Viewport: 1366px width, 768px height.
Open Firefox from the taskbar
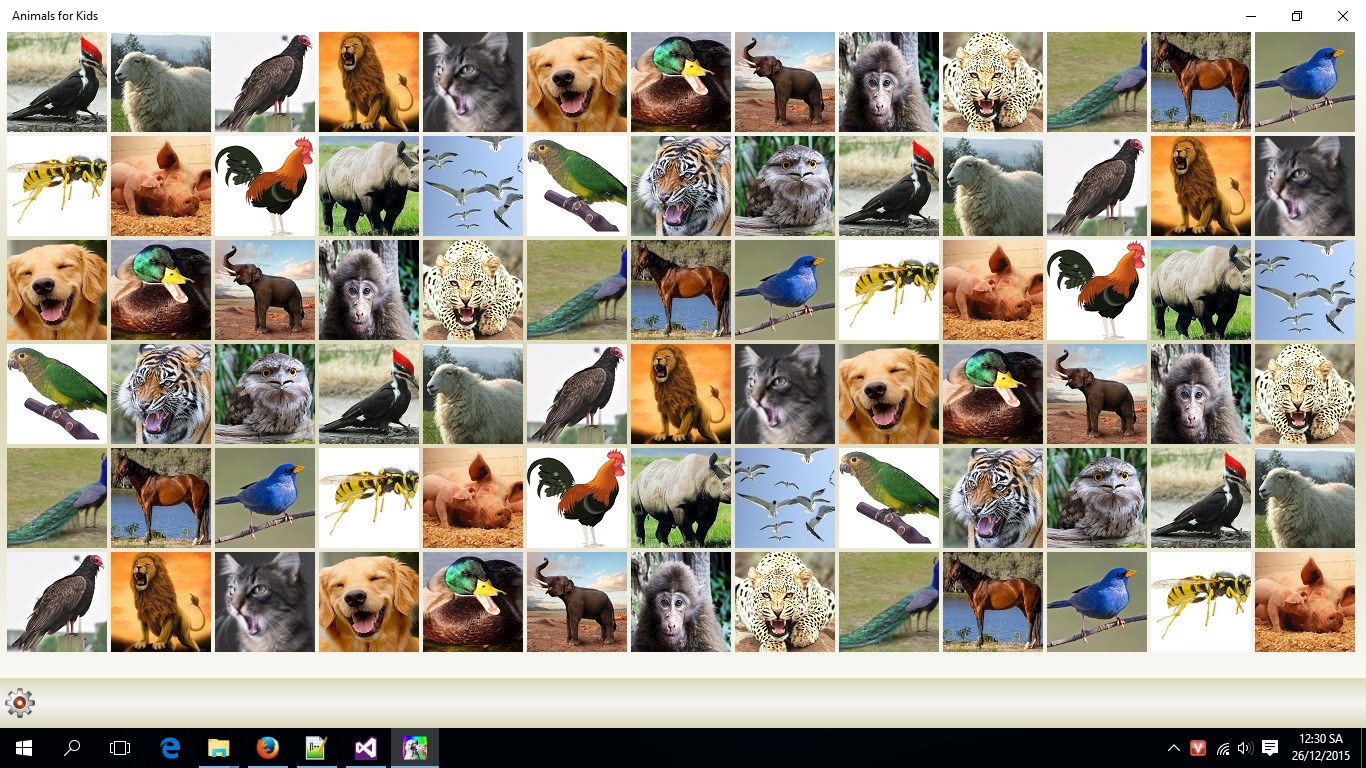[x=267, y=747]
